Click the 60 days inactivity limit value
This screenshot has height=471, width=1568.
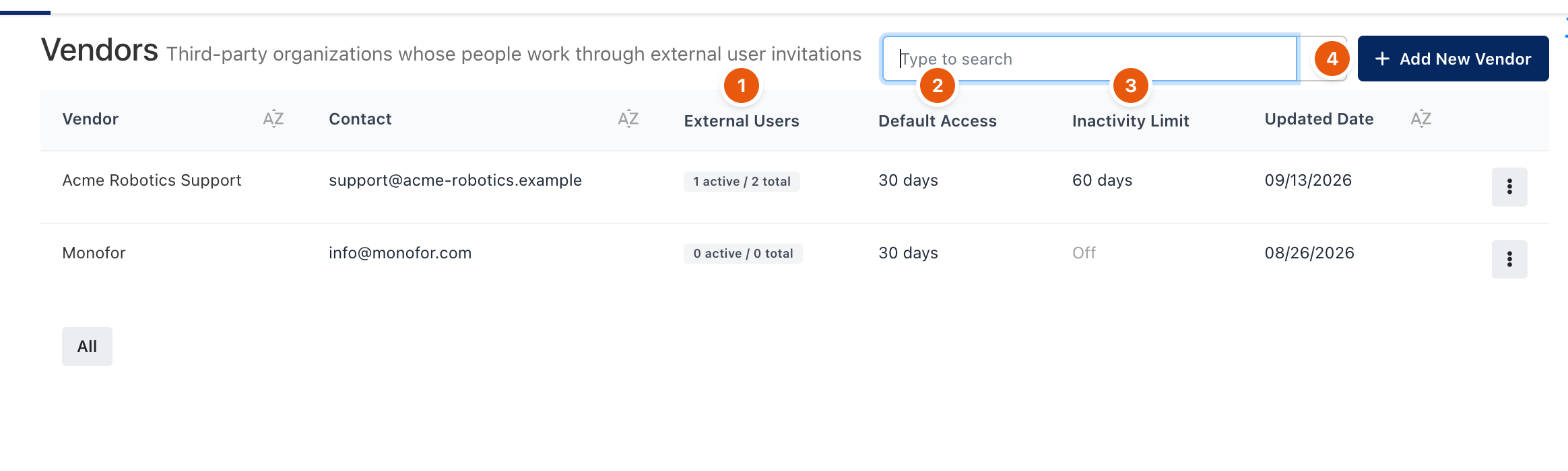tap(1102, 181)
